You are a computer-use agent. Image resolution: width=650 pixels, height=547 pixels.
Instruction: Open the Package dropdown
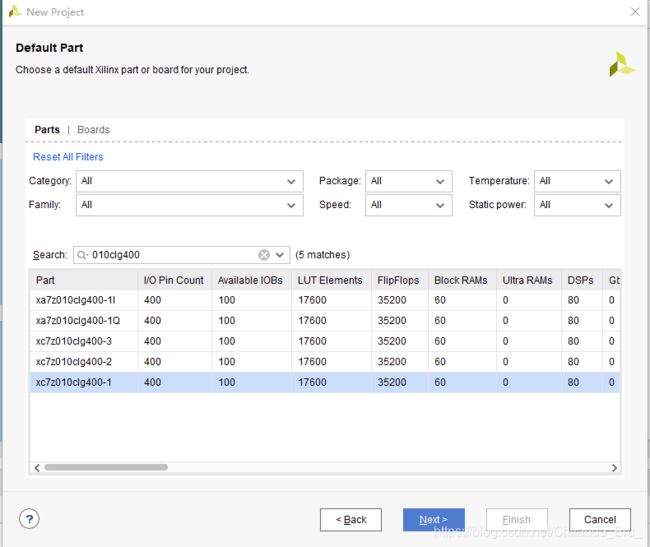pyautogui.click(x=408, y=181)
